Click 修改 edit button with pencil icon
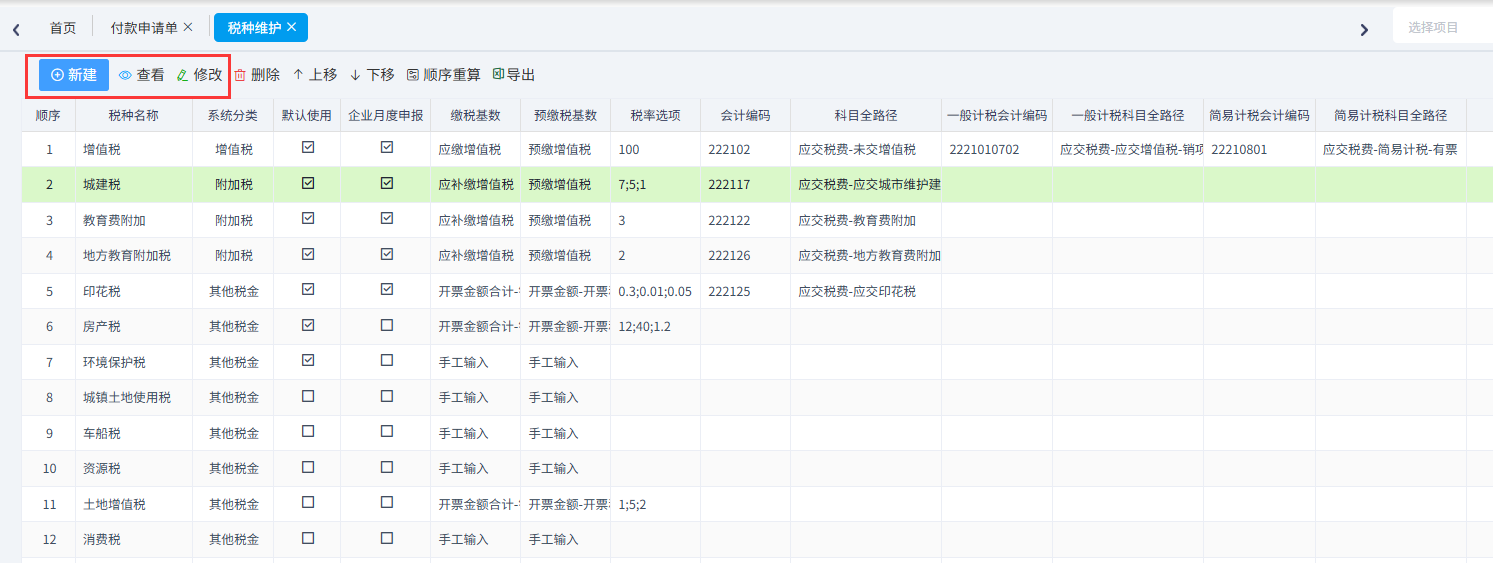This screenshot has width=1493, height=563. point(199,75)
